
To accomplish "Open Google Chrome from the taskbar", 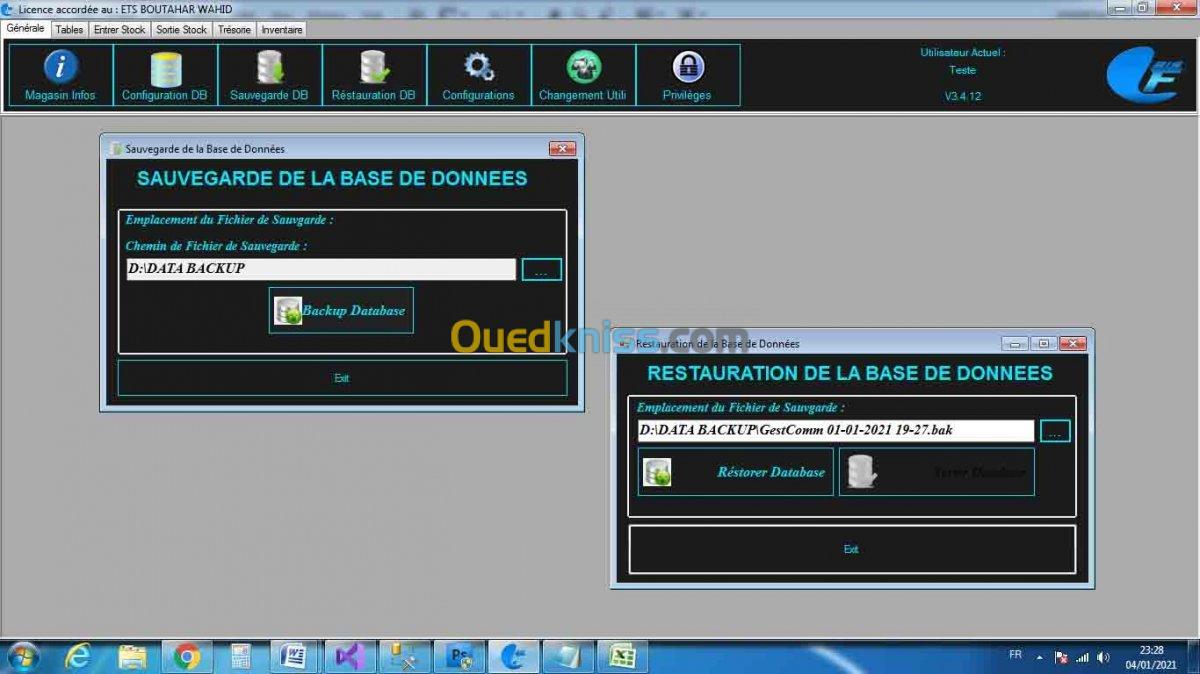I will pos(186,656).
